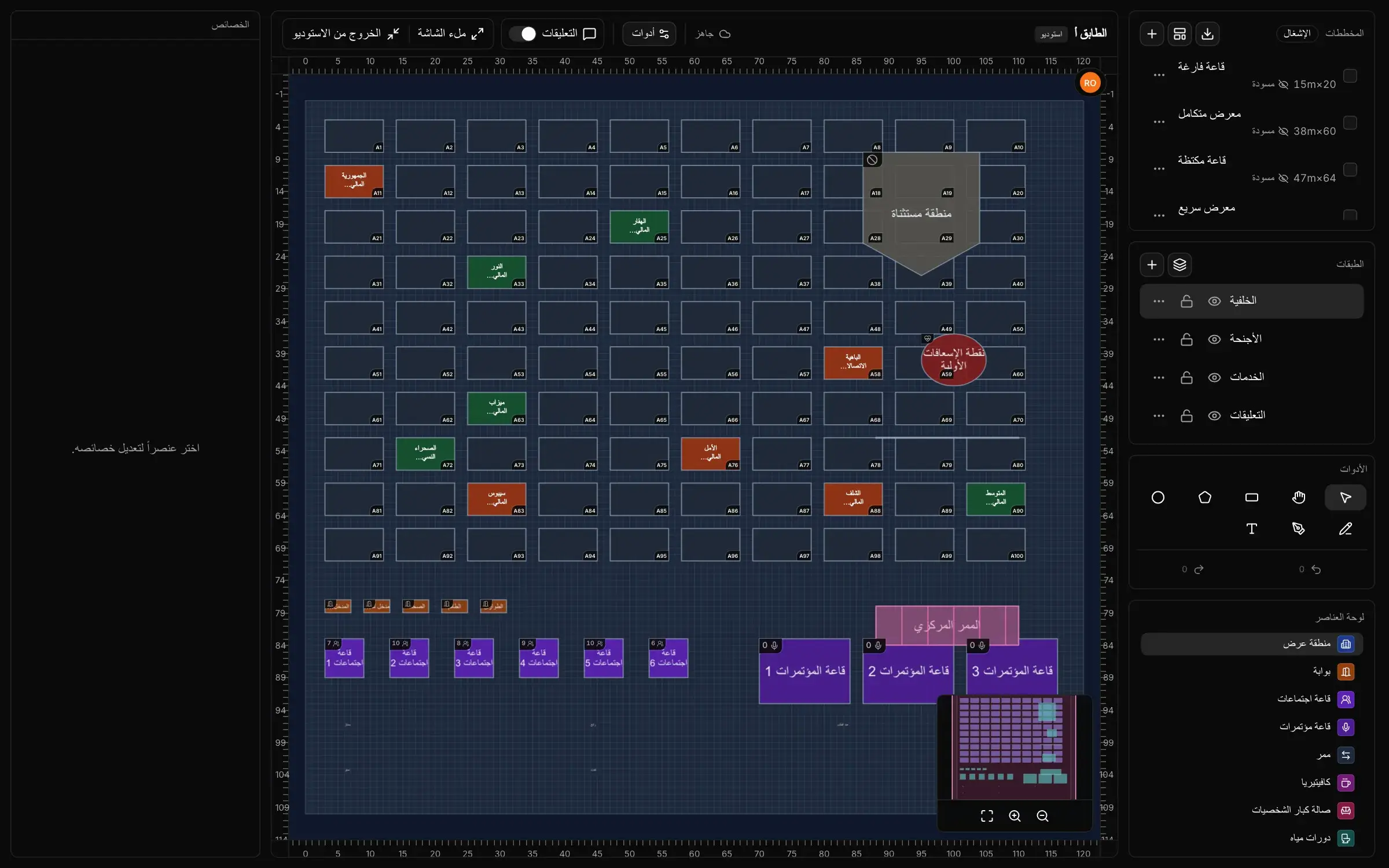Screen dimensions: 1389x868
Task: Toggle visibility of الخدمات layer
Action: pyautogui.click(x=1214, y=377)
